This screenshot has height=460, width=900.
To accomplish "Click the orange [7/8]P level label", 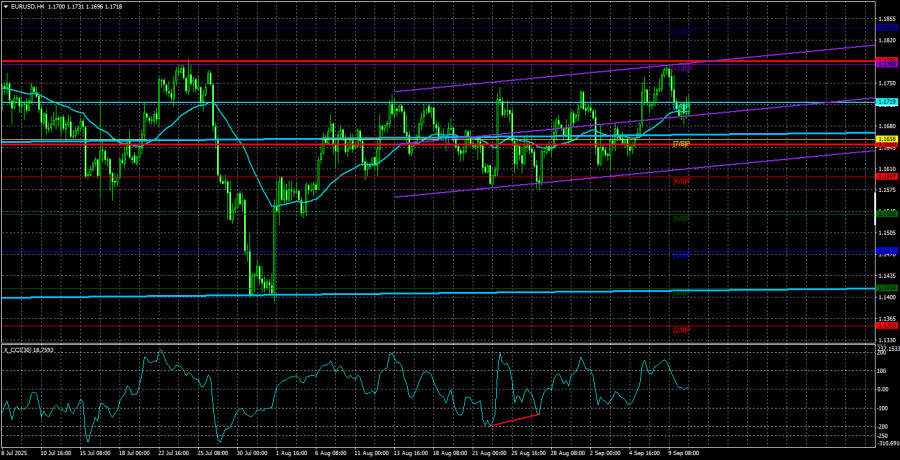I will tap(679, 144).
